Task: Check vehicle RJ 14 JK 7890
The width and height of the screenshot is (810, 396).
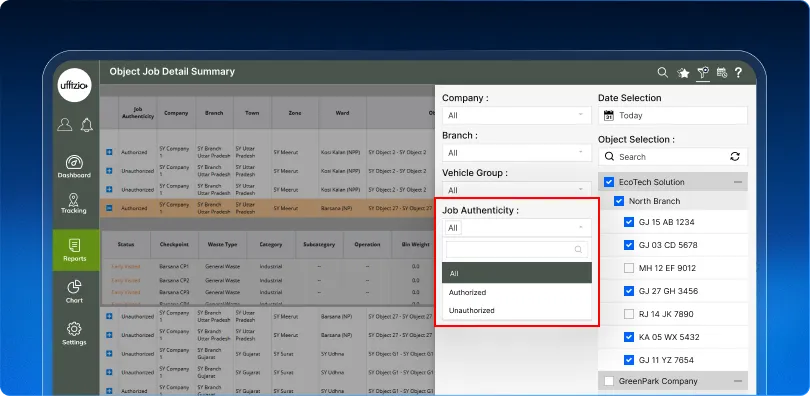Action: (x=629, y=314)
